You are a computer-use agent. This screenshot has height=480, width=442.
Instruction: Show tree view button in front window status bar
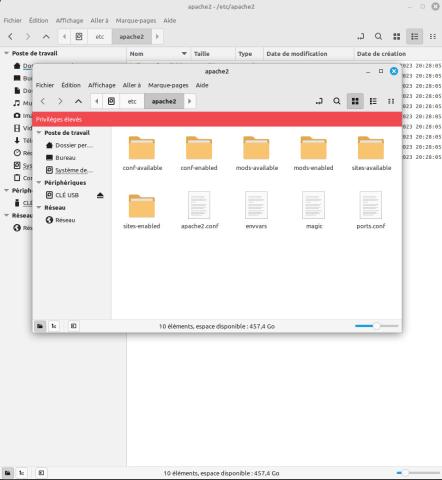54,326
